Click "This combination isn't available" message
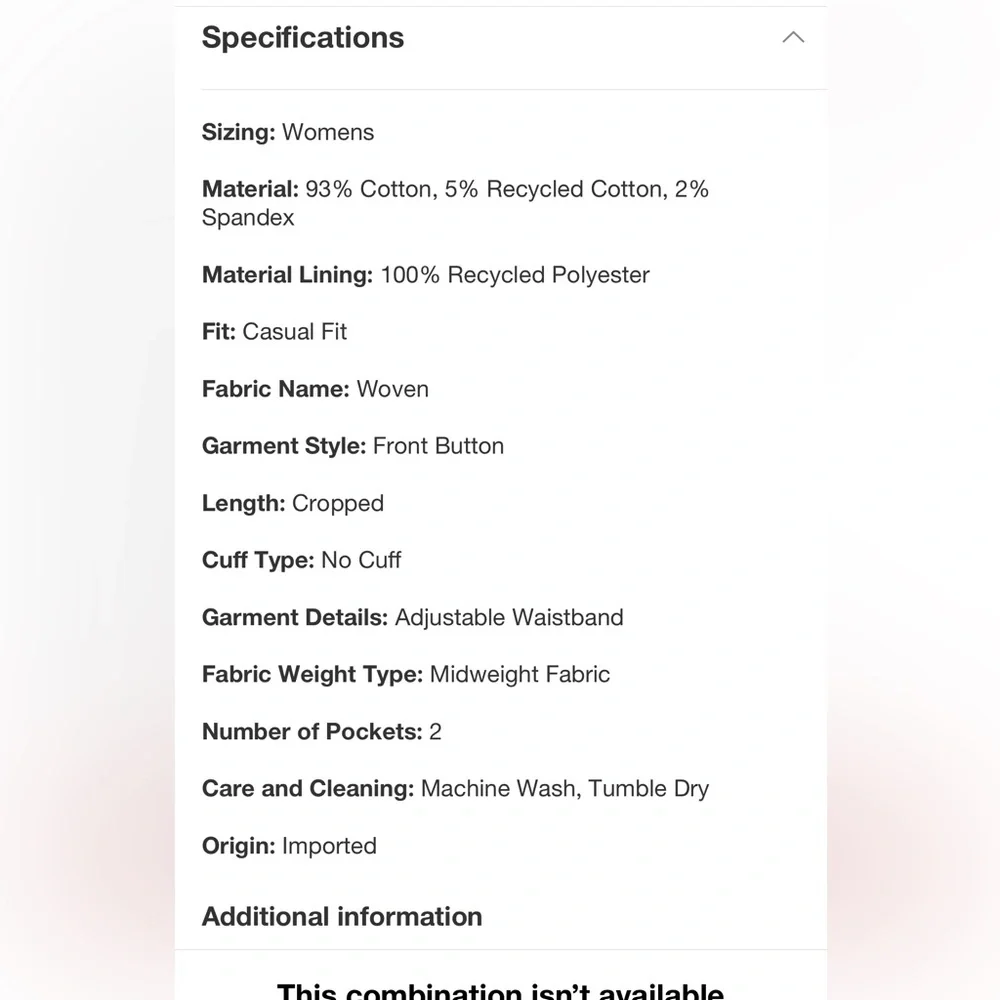The height and width of the screenshot is (1000, 1000). [501, 990]
